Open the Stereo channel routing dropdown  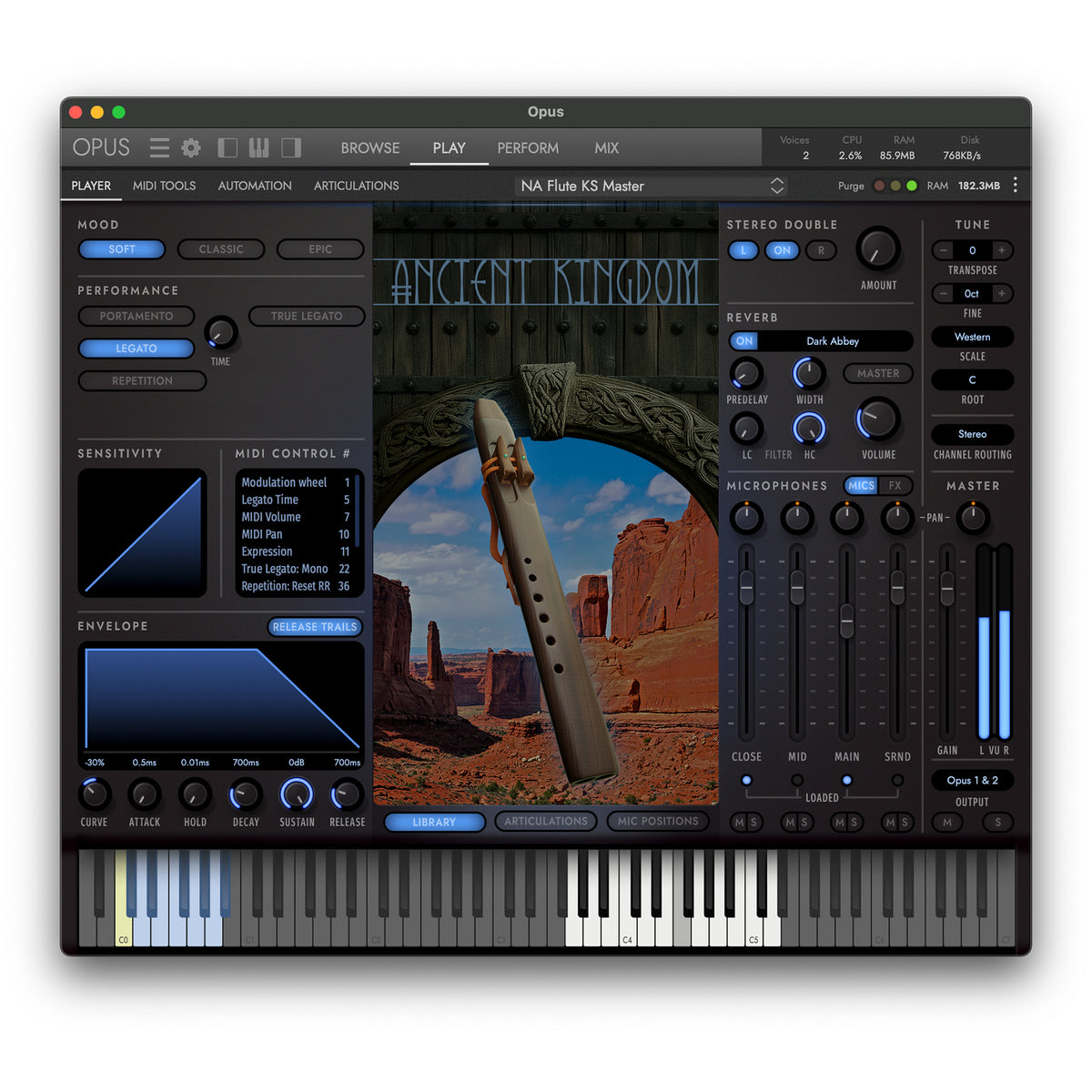972,434
